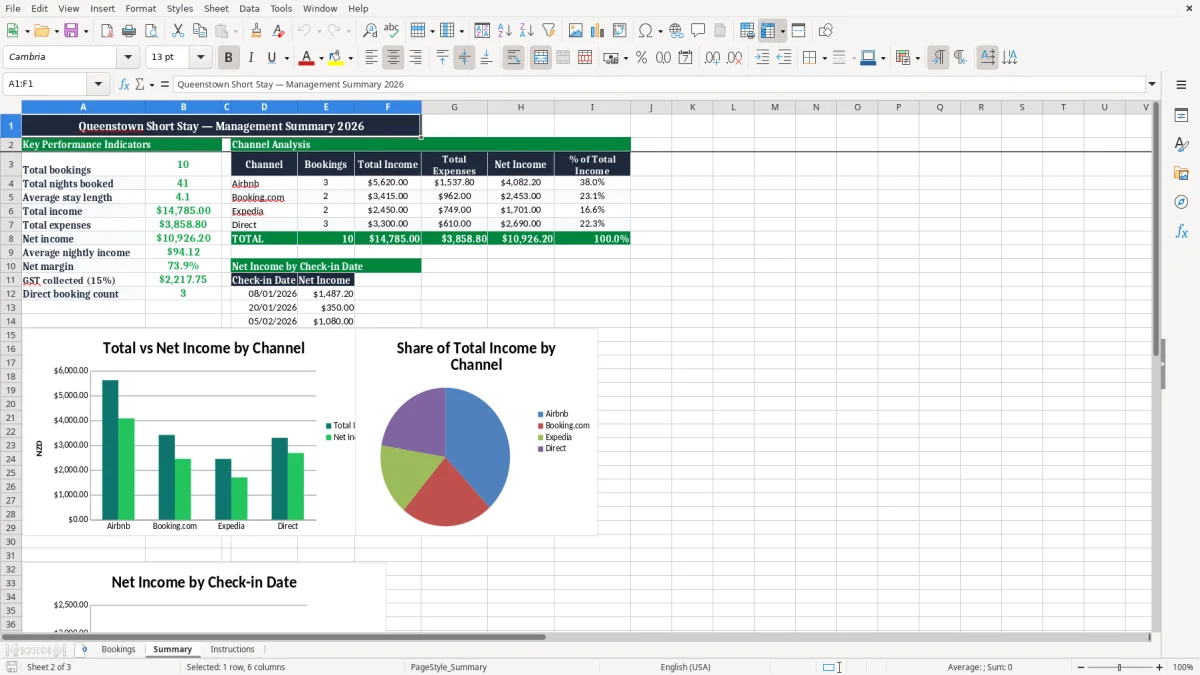
Task: Toggle italic formatting
Action: [250, 58]
